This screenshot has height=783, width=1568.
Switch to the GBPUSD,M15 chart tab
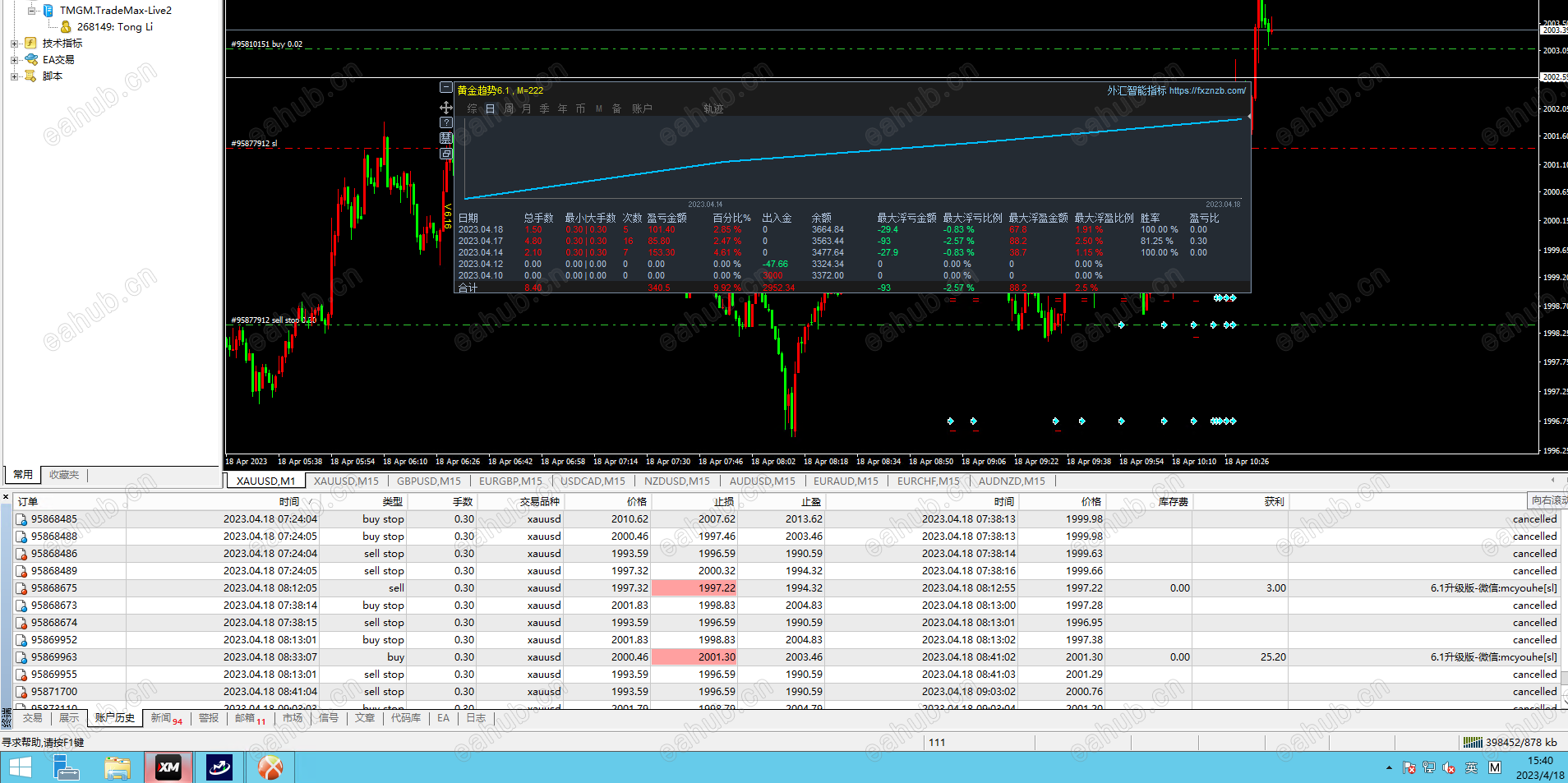(429, 481)
